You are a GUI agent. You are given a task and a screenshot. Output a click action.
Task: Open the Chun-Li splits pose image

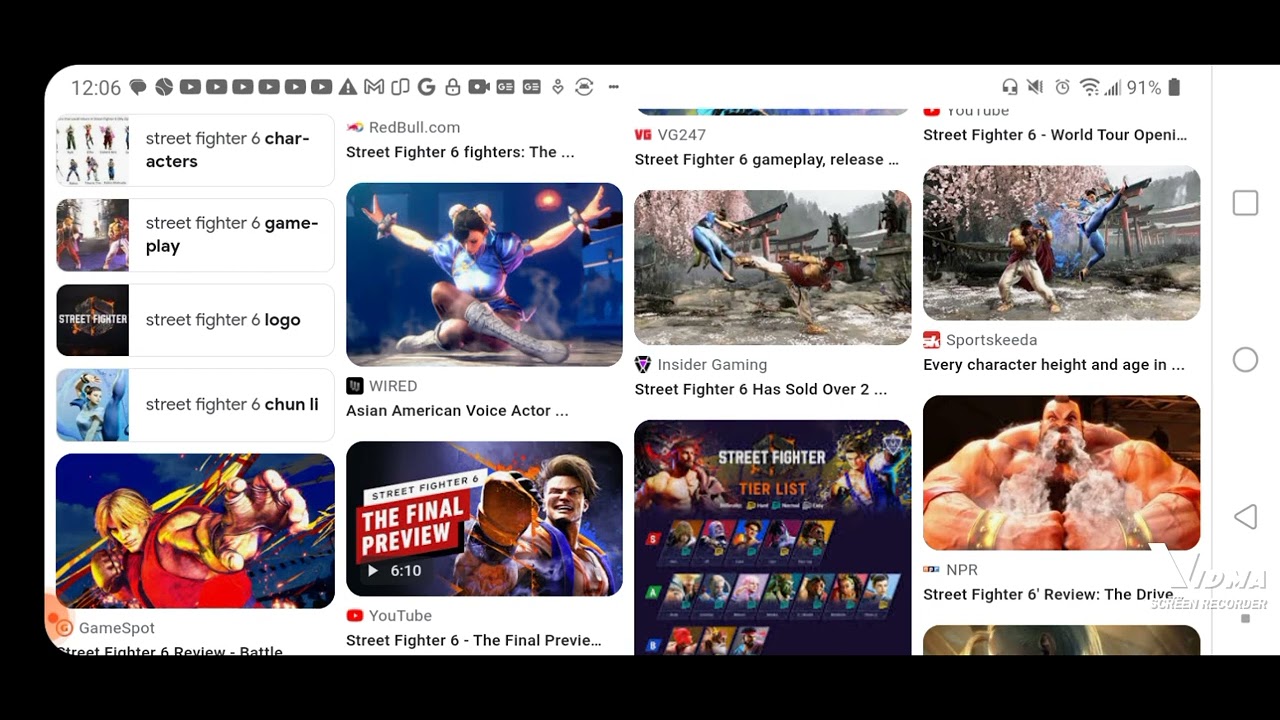pyautogui.click(x=484, y=274)
